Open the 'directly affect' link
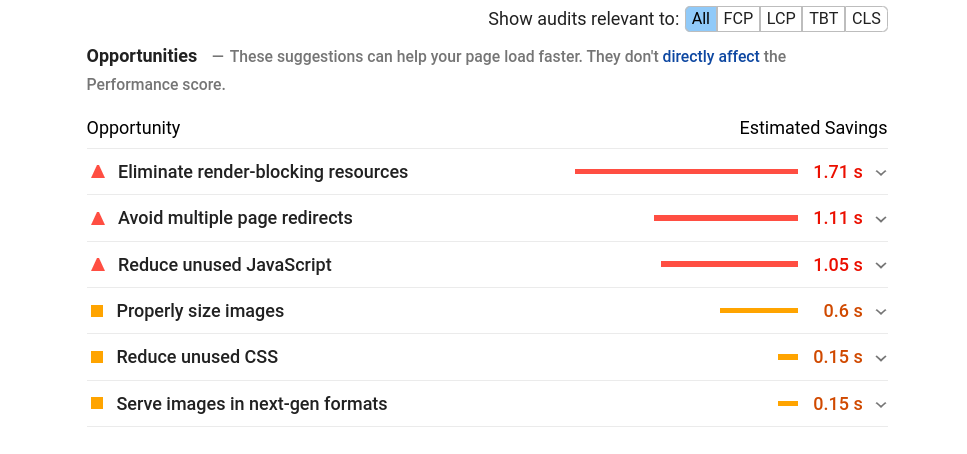The height and width of the screenshot is (454, 967). pos(711,57)
